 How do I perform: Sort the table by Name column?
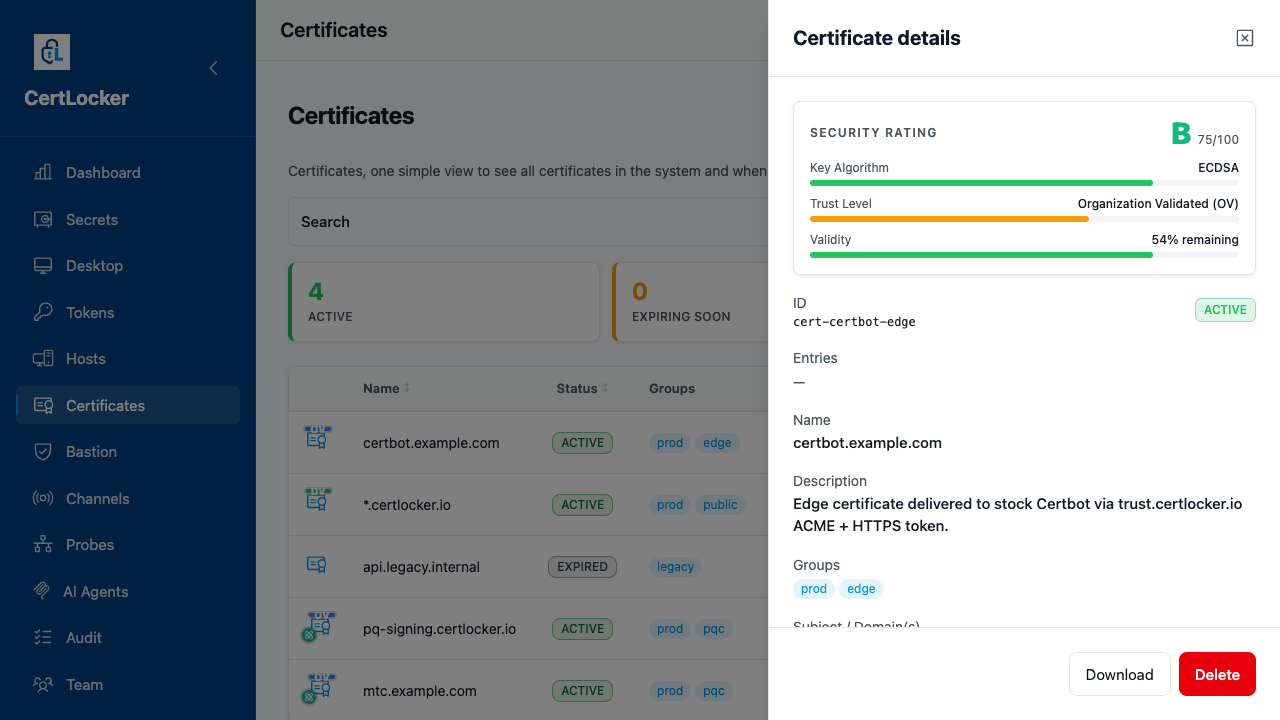[x=386, y=388]
